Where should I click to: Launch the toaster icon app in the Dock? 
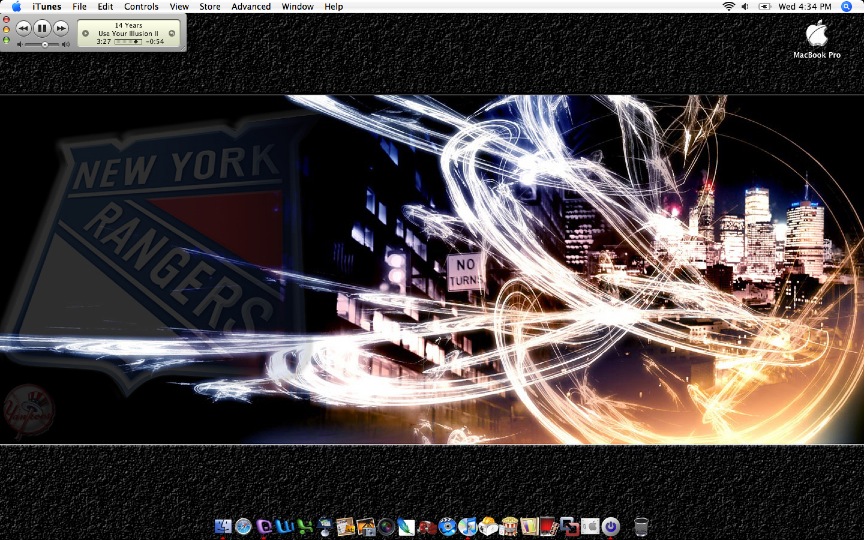click(488, 526)
